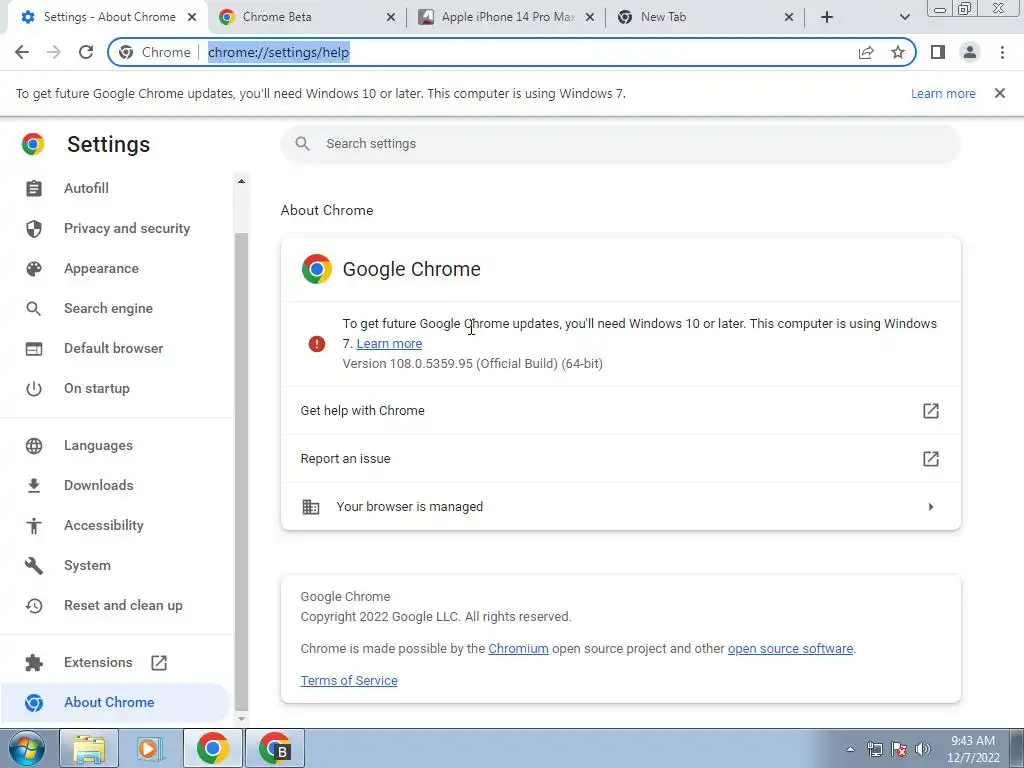This screenshot has width=1024, height=768.
Task: Open the side panel icon
Action: [938, 52]
